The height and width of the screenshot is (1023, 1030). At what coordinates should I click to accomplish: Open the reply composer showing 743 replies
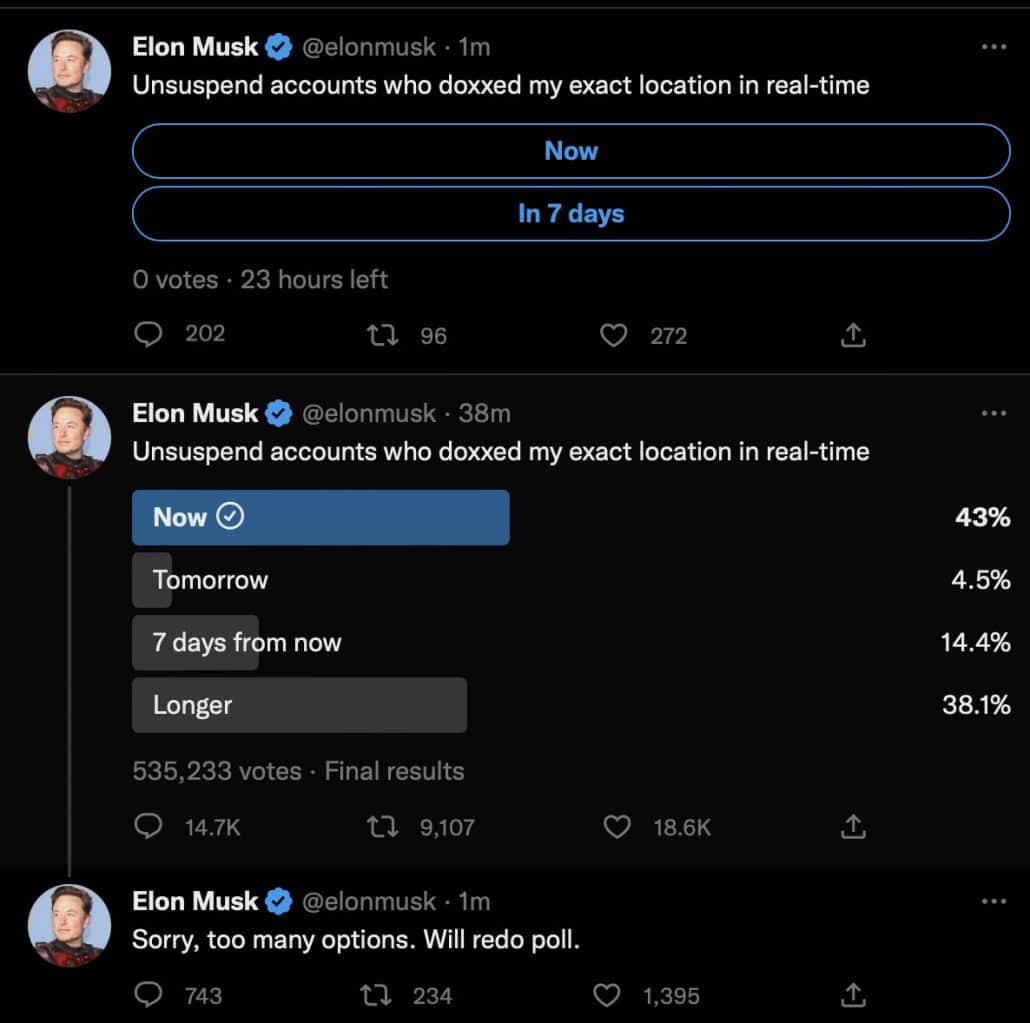pos(148,994)
